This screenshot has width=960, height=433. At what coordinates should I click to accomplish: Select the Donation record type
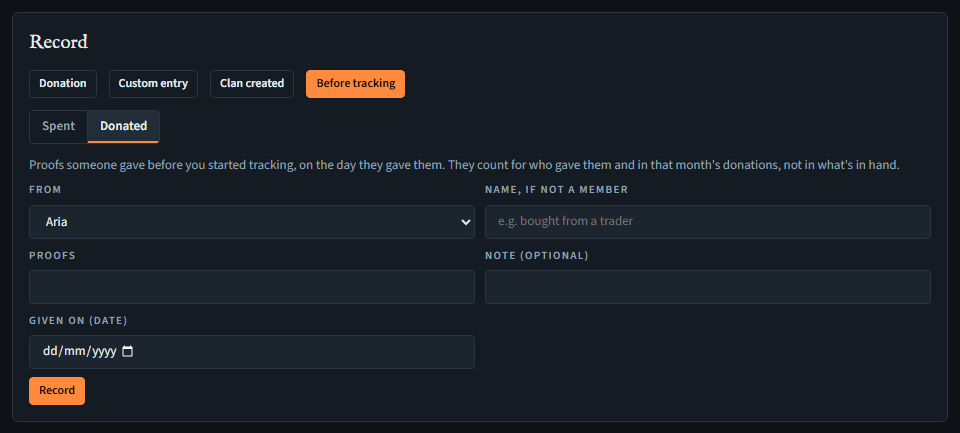[62, 83]
